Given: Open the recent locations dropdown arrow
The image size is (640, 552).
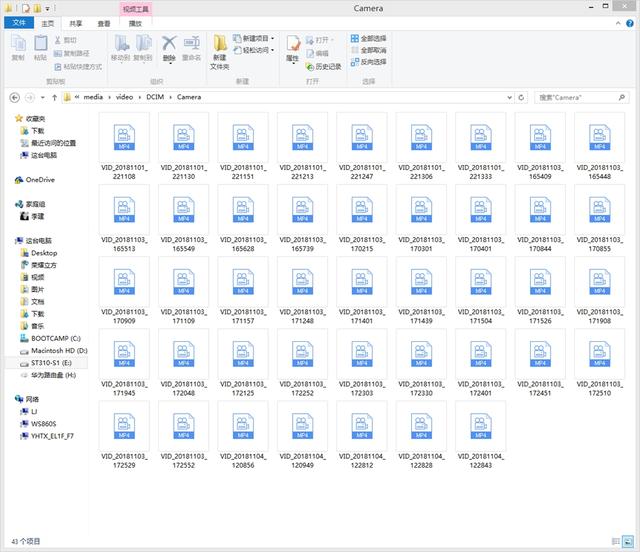Looking at the screenshot, I should pyautogui.click(x=42, y=98).
